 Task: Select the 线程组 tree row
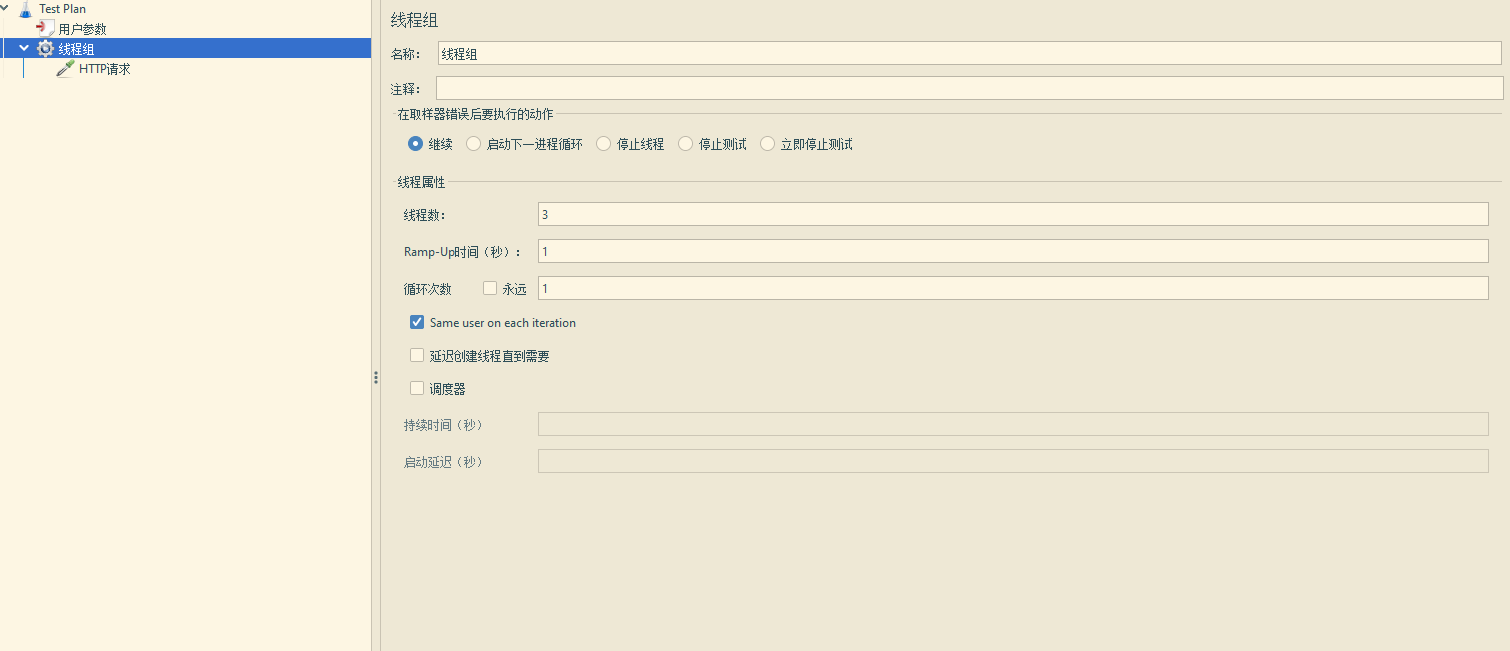click(186, 48)
